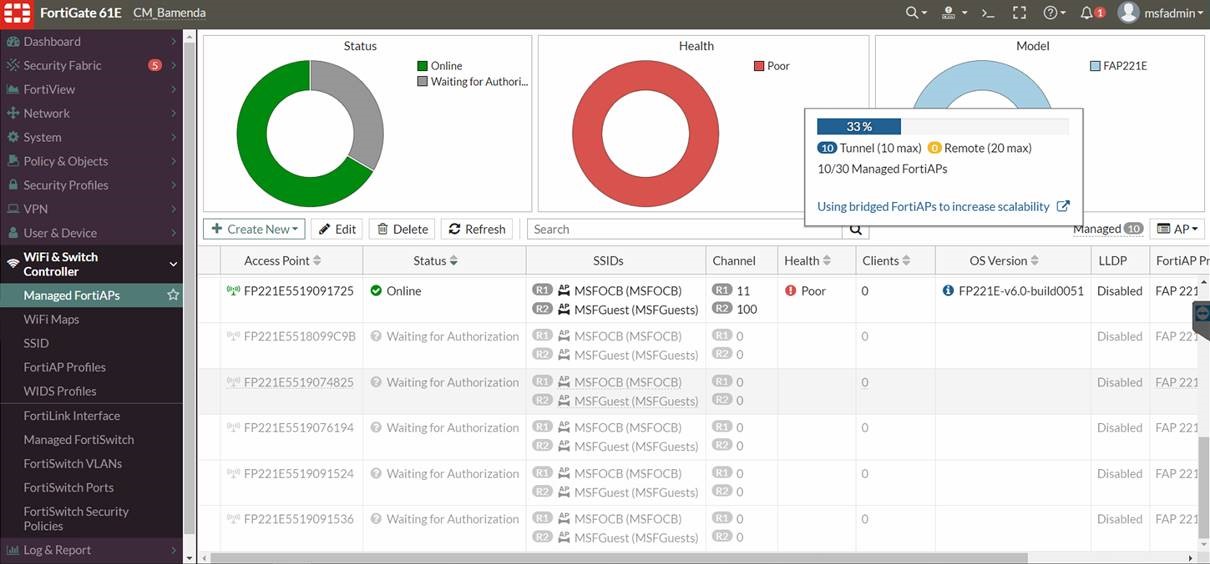Click the search magnifier button beside Search field
This screenshot has width=1210, height=564.
tap(856, 229)
